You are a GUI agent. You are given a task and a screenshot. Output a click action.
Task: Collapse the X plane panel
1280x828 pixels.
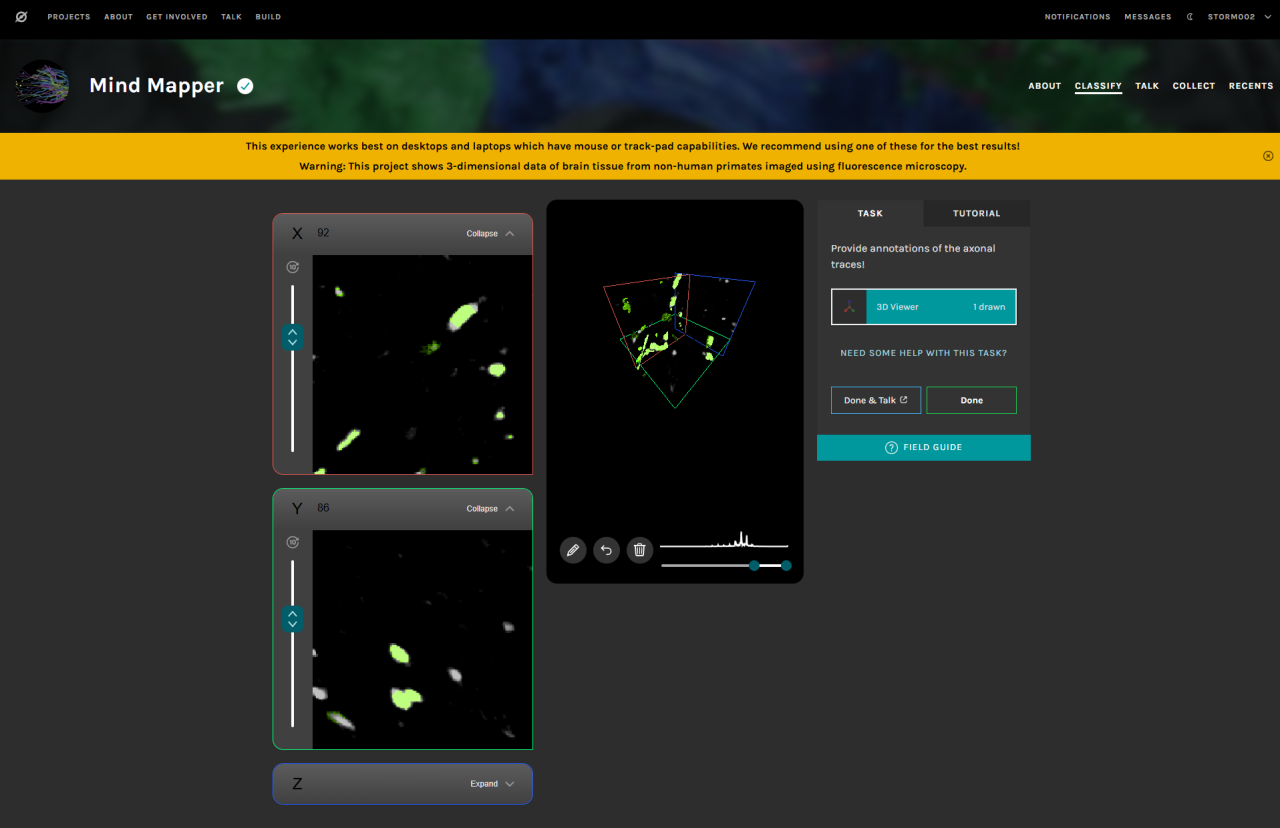pyautogui.click(x=491, y=234)
